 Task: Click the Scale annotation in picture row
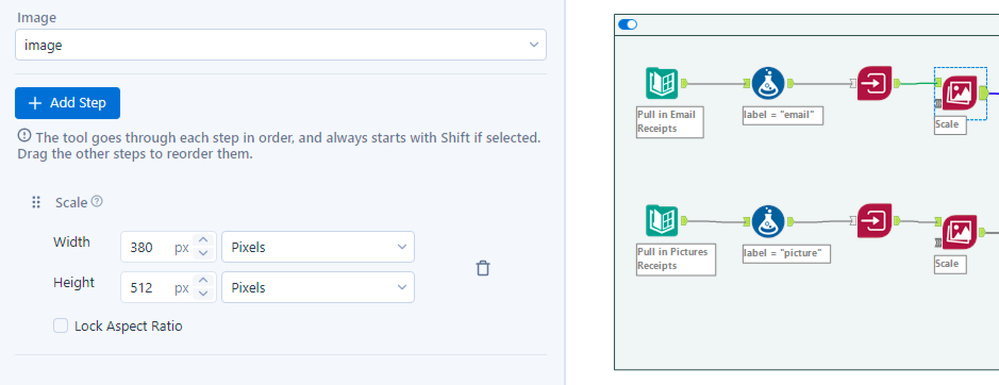click(x=951, y=264)
